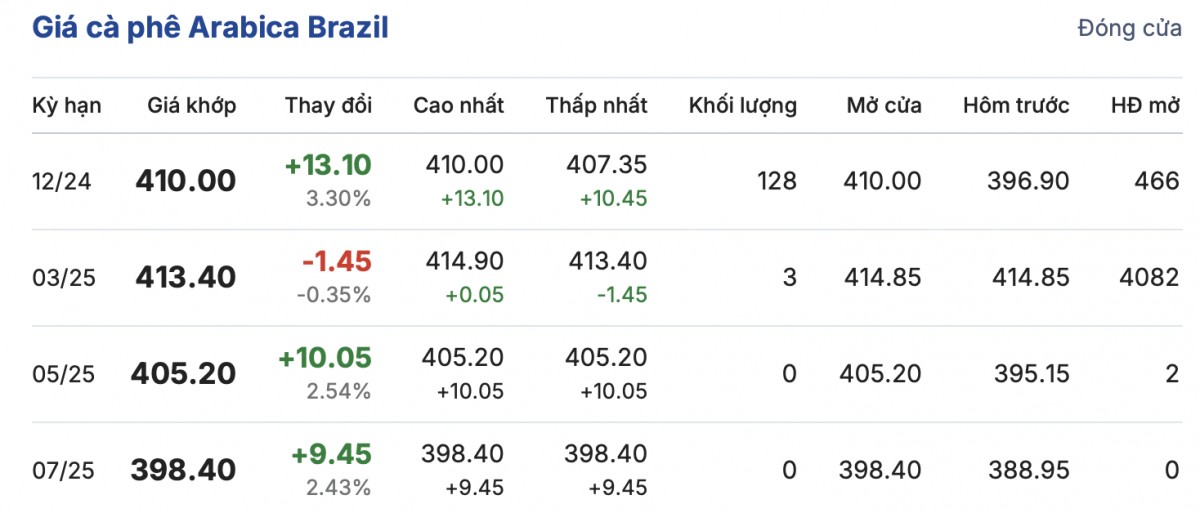This screenshot has width=1200, height=513.
Task: Select the 'Giá khớp' column header
Action: point(191,105)
